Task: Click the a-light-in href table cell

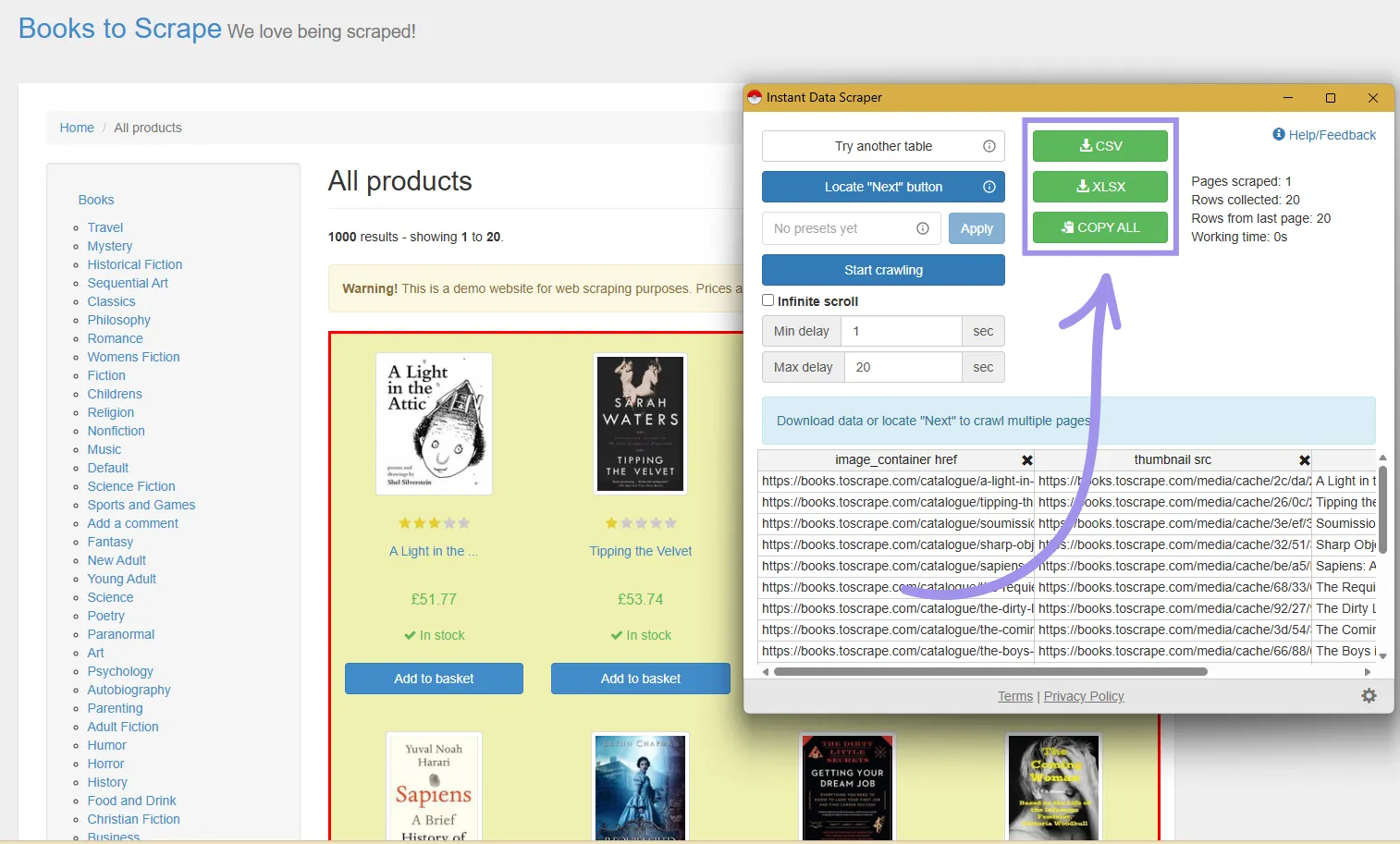Action: pos(896,481)
